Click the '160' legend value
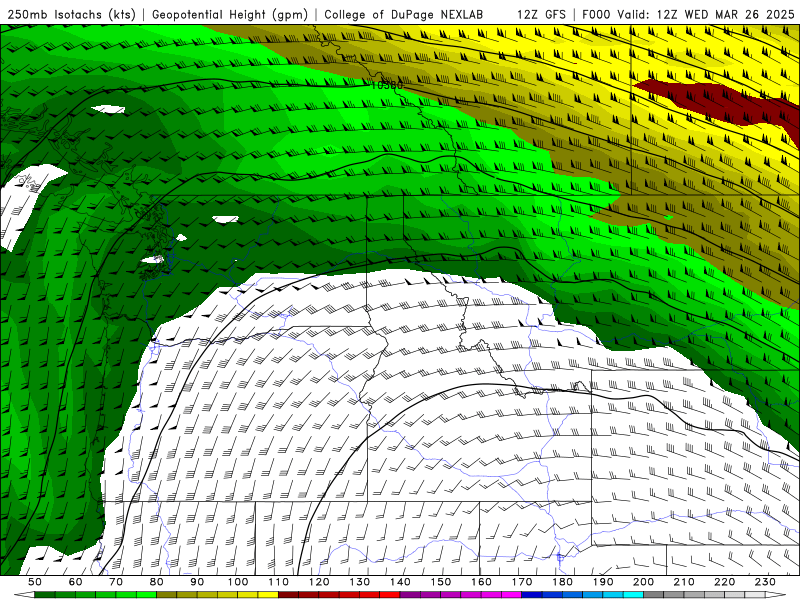 click(x=481, y=582)
